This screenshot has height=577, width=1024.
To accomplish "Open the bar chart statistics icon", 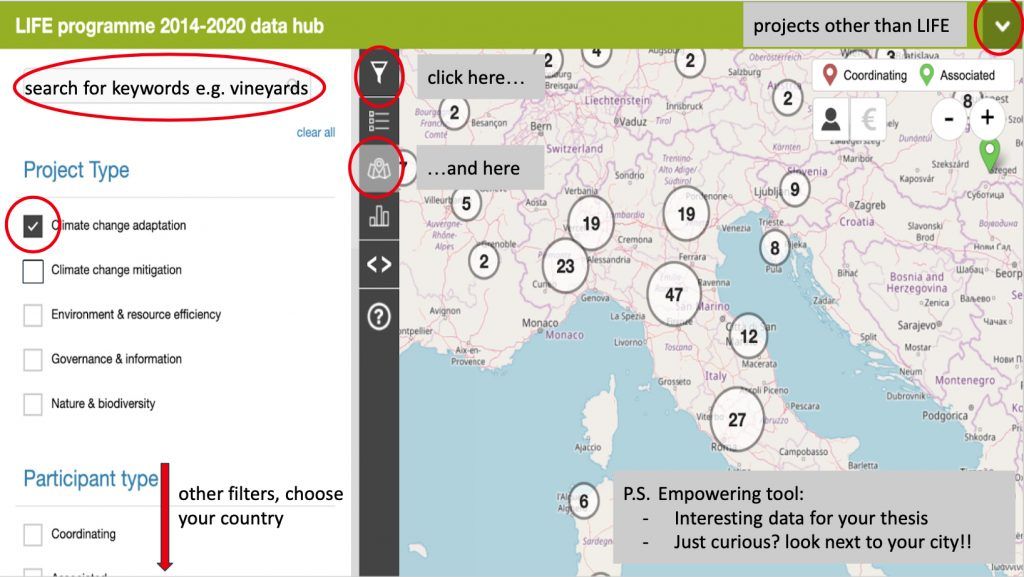I will tap(379, 216).
